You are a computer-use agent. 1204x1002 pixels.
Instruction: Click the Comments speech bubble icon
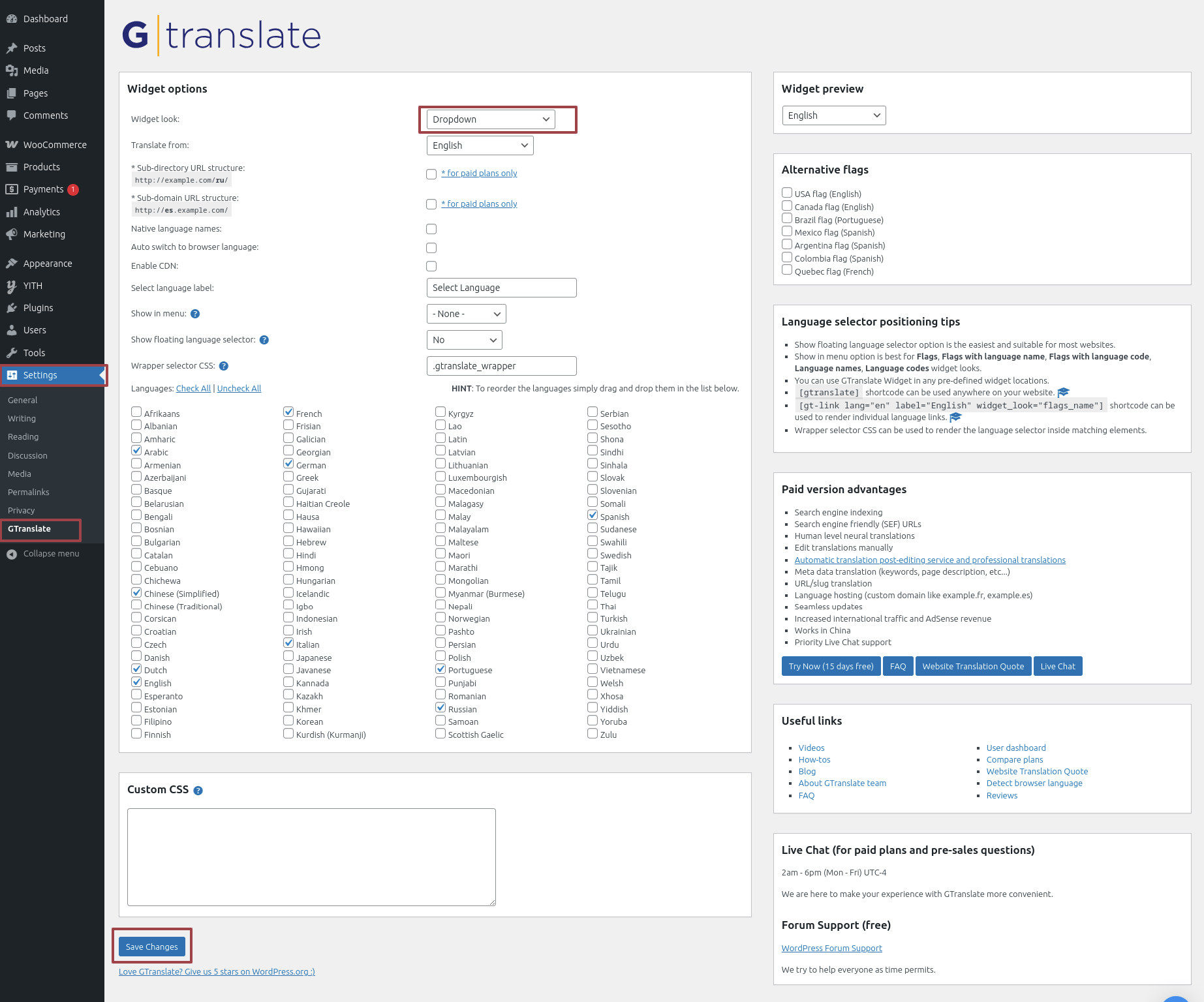coord(12,115)
